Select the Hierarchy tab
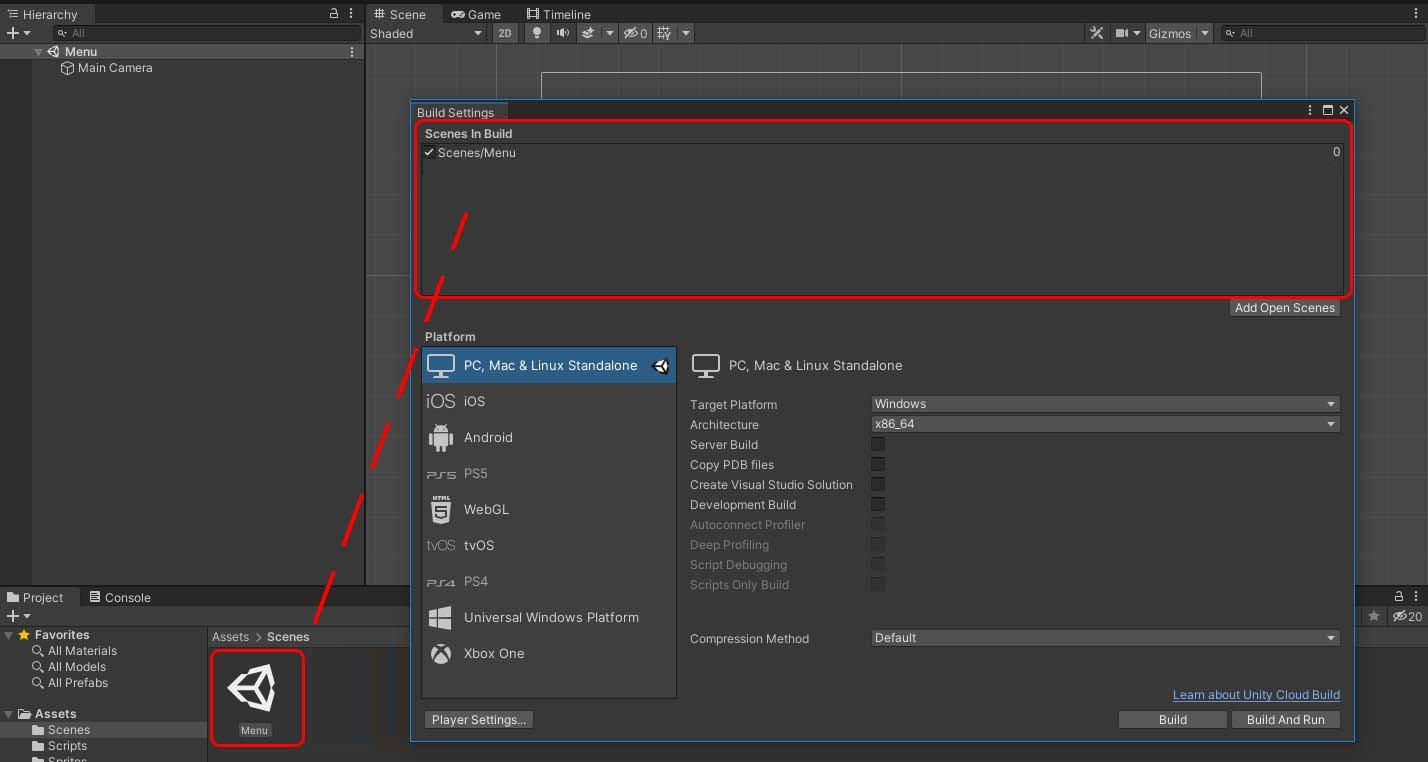 tap(42, 14)
